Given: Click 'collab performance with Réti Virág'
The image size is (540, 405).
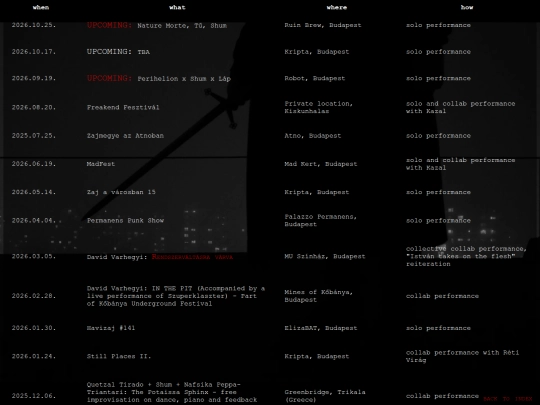Looking at the screenshot, I should click(x=463, y=356).
